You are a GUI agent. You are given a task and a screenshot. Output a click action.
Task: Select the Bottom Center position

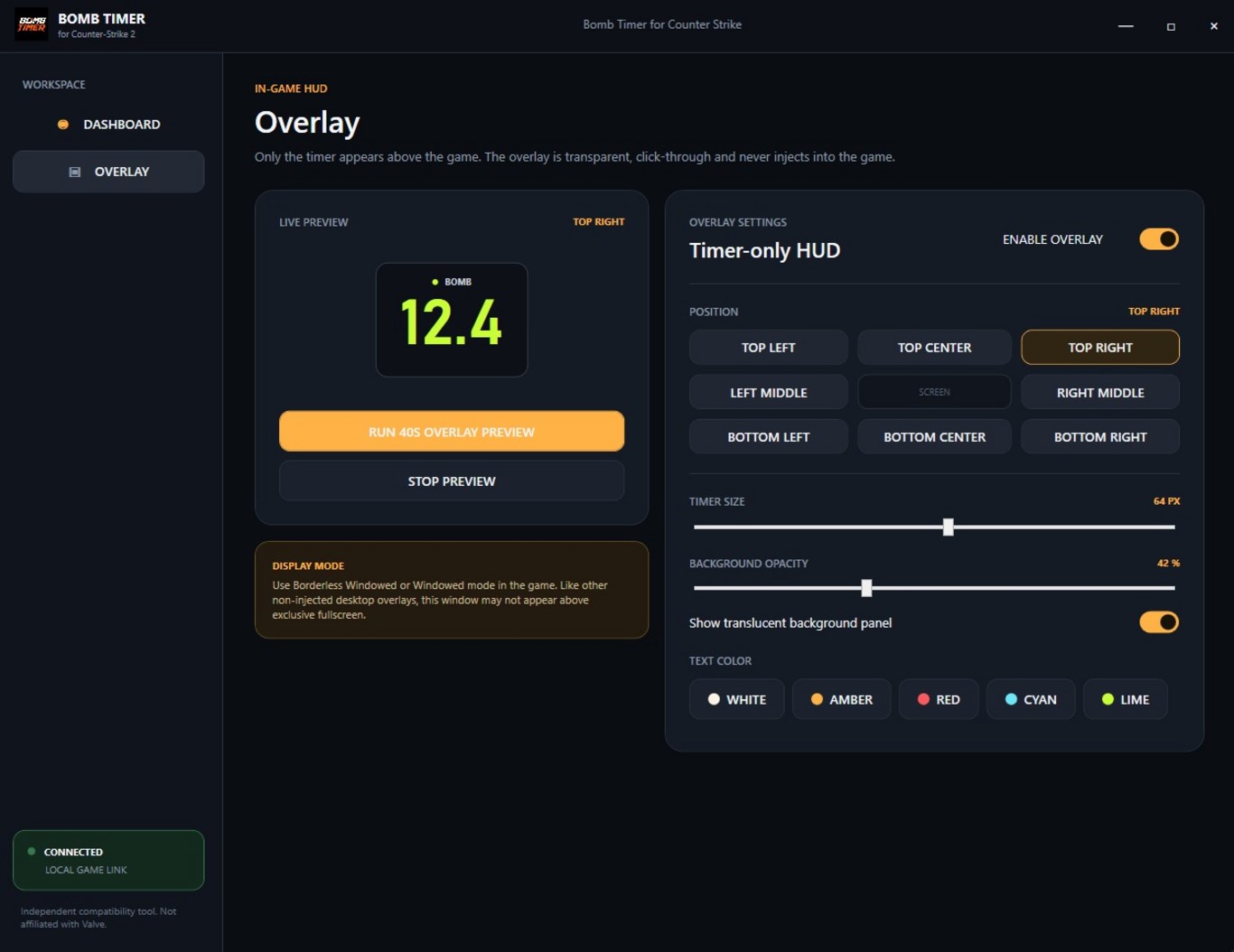coord(934,437)
